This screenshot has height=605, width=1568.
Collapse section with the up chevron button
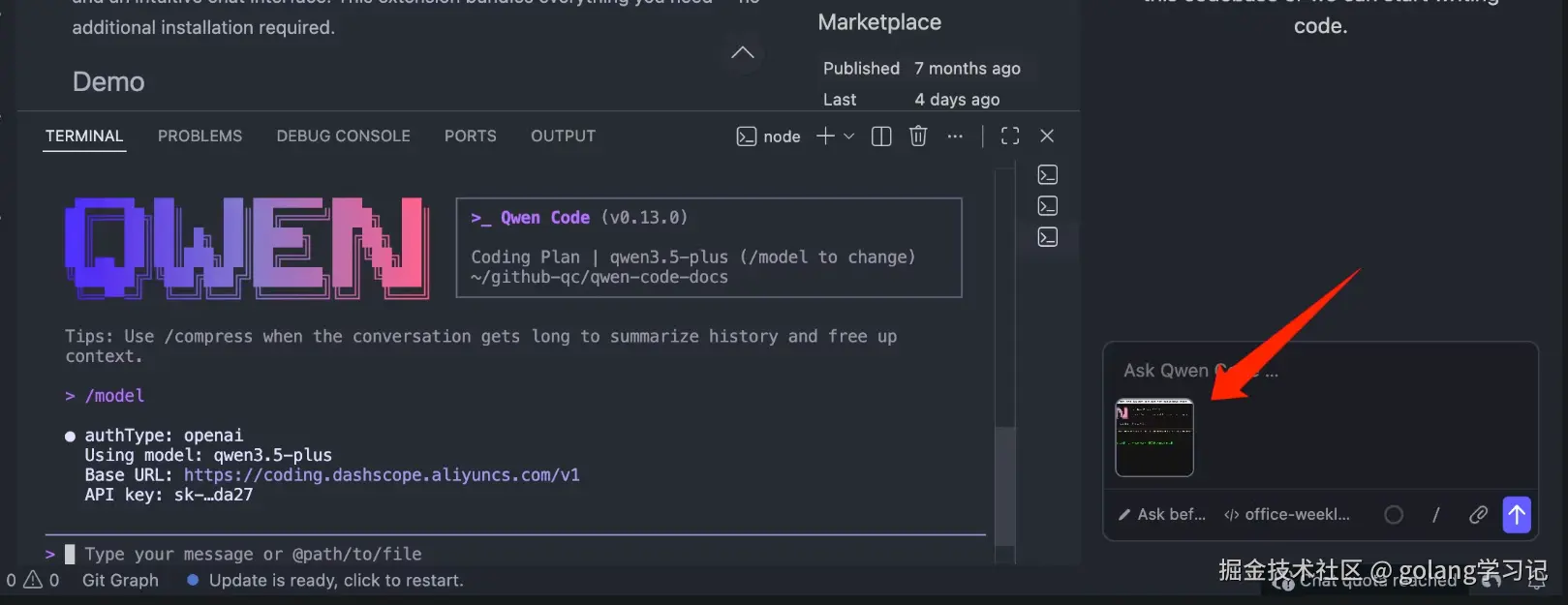click(743, 52)
